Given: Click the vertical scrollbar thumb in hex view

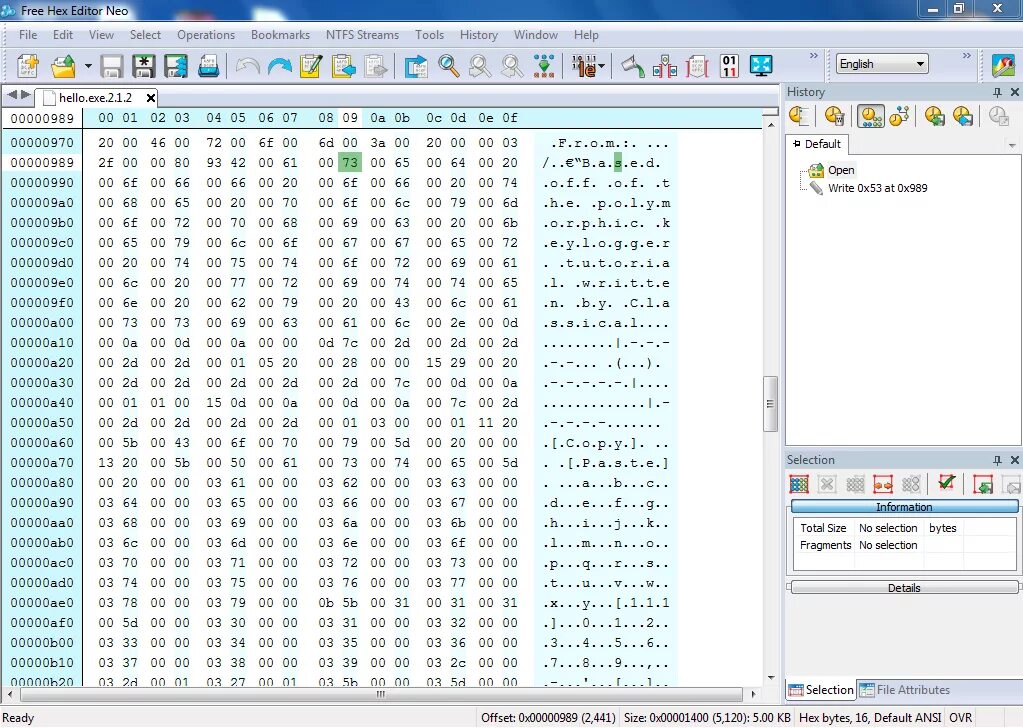Looking at the screenshot, I should 771,404.
